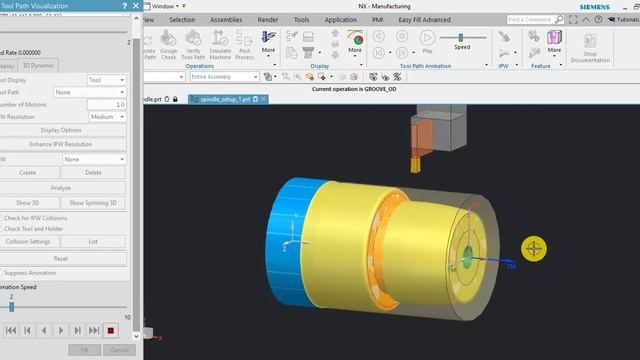Open Collision Settings
This screenshot has width=640, height=360.
point(28,242)
